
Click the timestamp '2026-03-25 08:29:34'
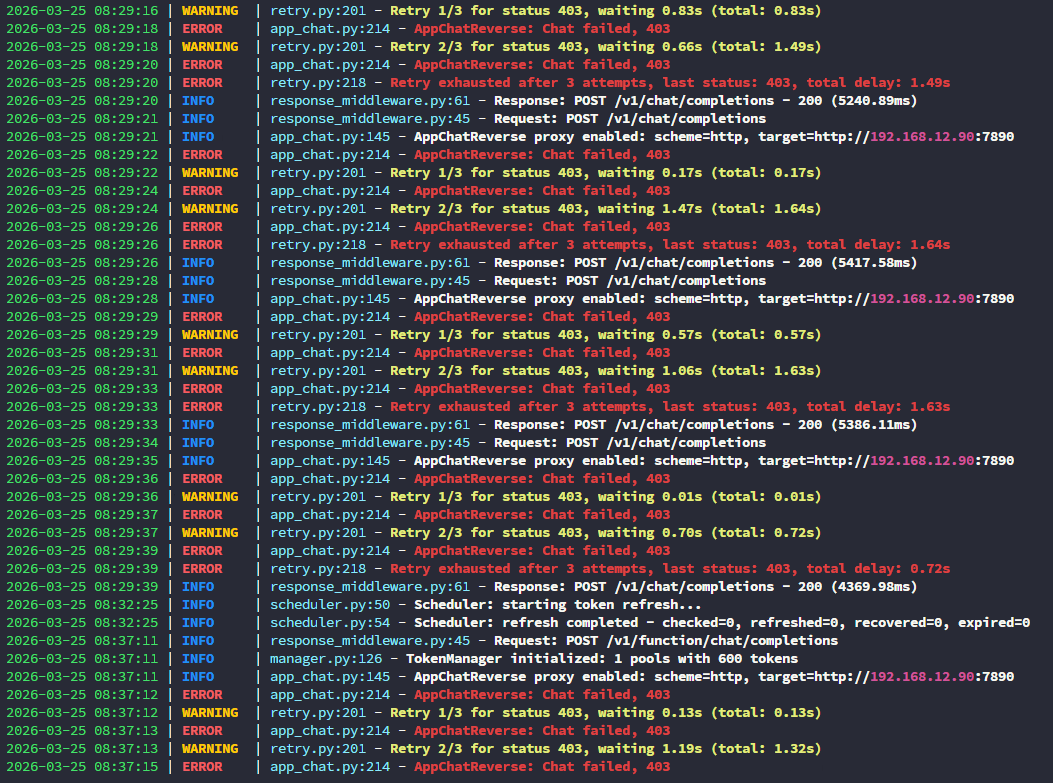tap(83, 443)
